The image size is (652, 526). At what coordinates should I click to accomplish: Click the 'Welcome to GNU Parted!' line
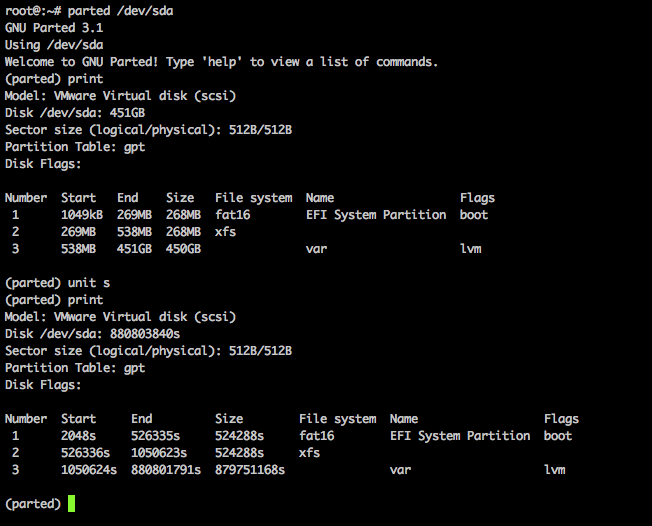click(222, 62)
